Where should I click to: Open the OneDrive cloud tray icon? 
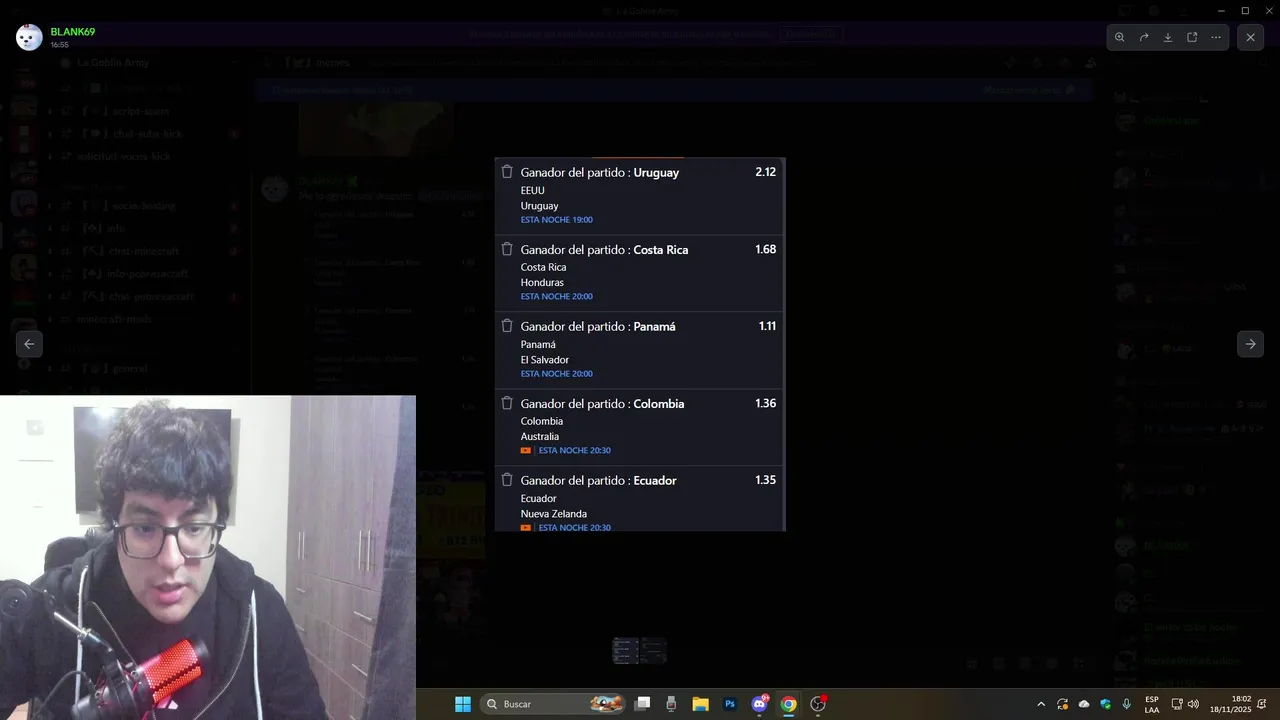[1084, 704]
